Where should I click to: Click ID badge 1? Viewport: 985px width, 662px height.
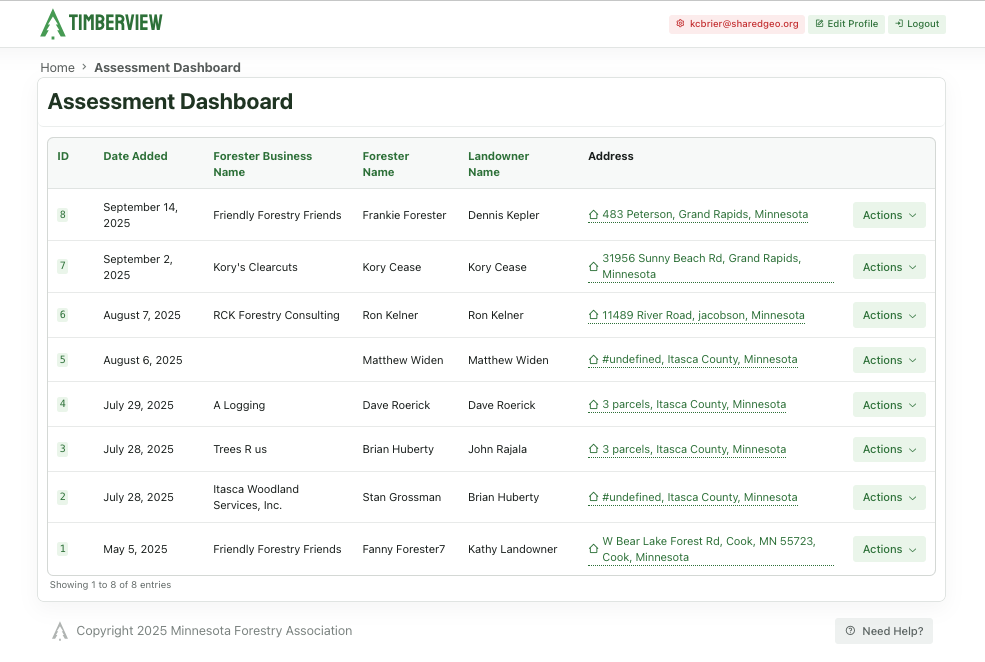(x=63, y=549)
